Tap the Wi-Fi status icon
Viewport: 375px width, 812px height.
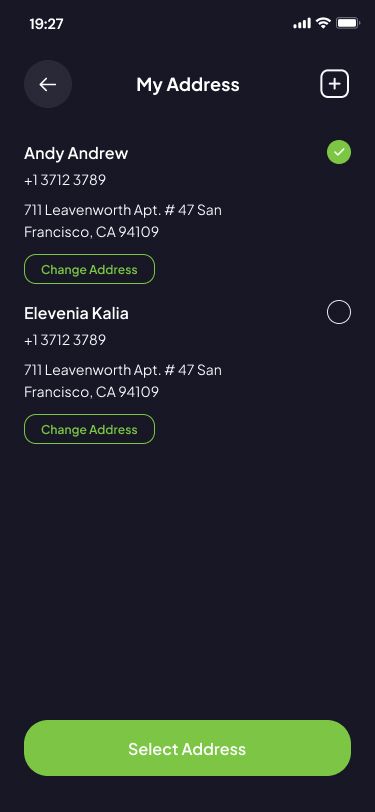pyautogui.click(x=324, y=23)
